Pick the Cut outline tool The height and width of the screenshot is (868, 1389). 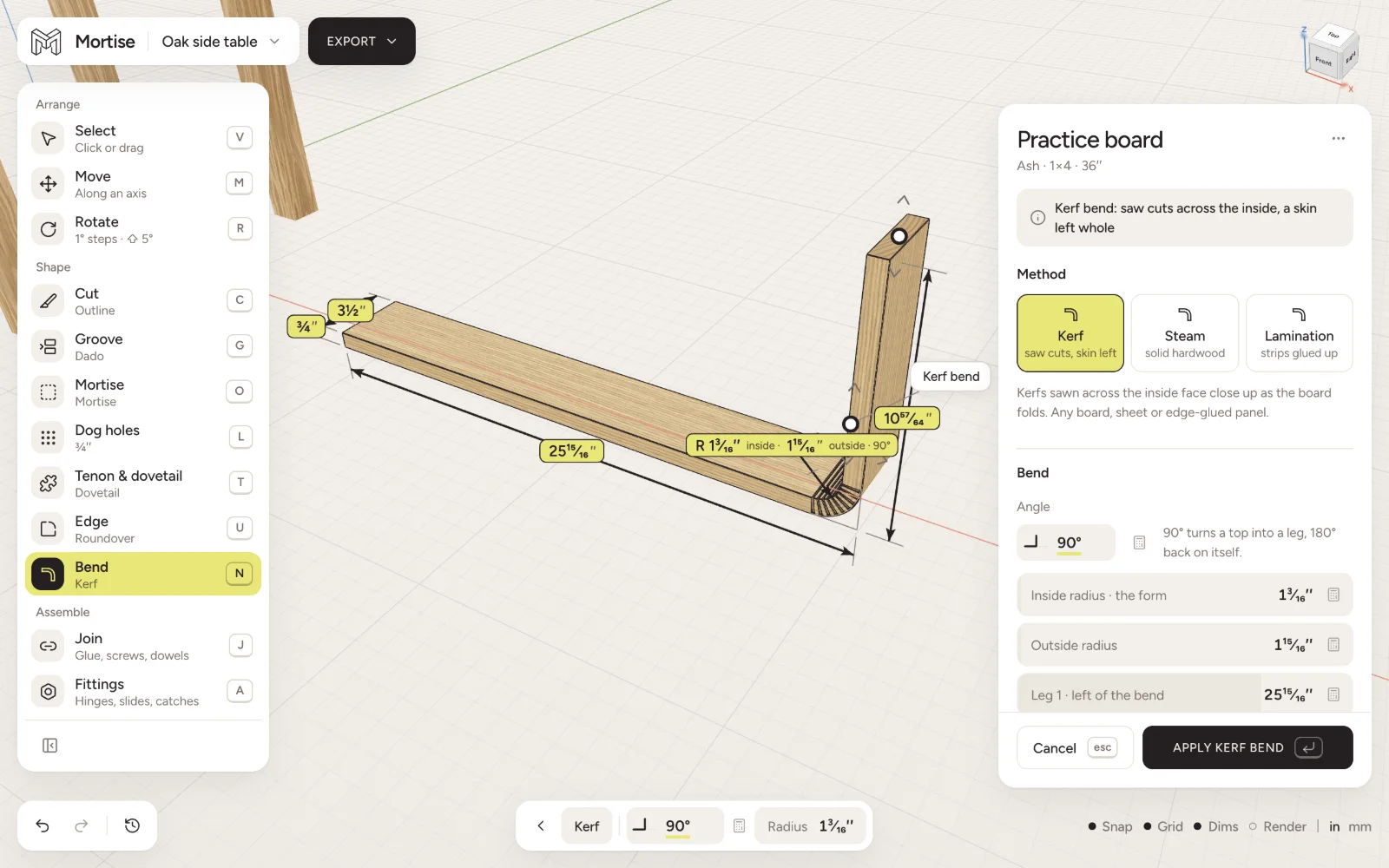click(143, 301)
